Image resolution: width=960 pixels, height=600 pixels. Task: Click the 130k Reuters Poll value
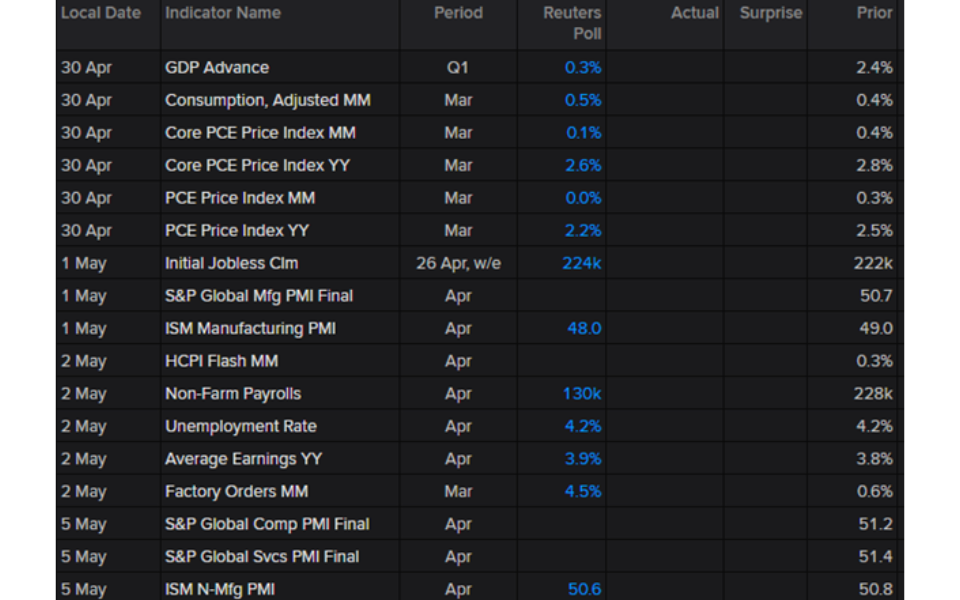click(582, 394)
